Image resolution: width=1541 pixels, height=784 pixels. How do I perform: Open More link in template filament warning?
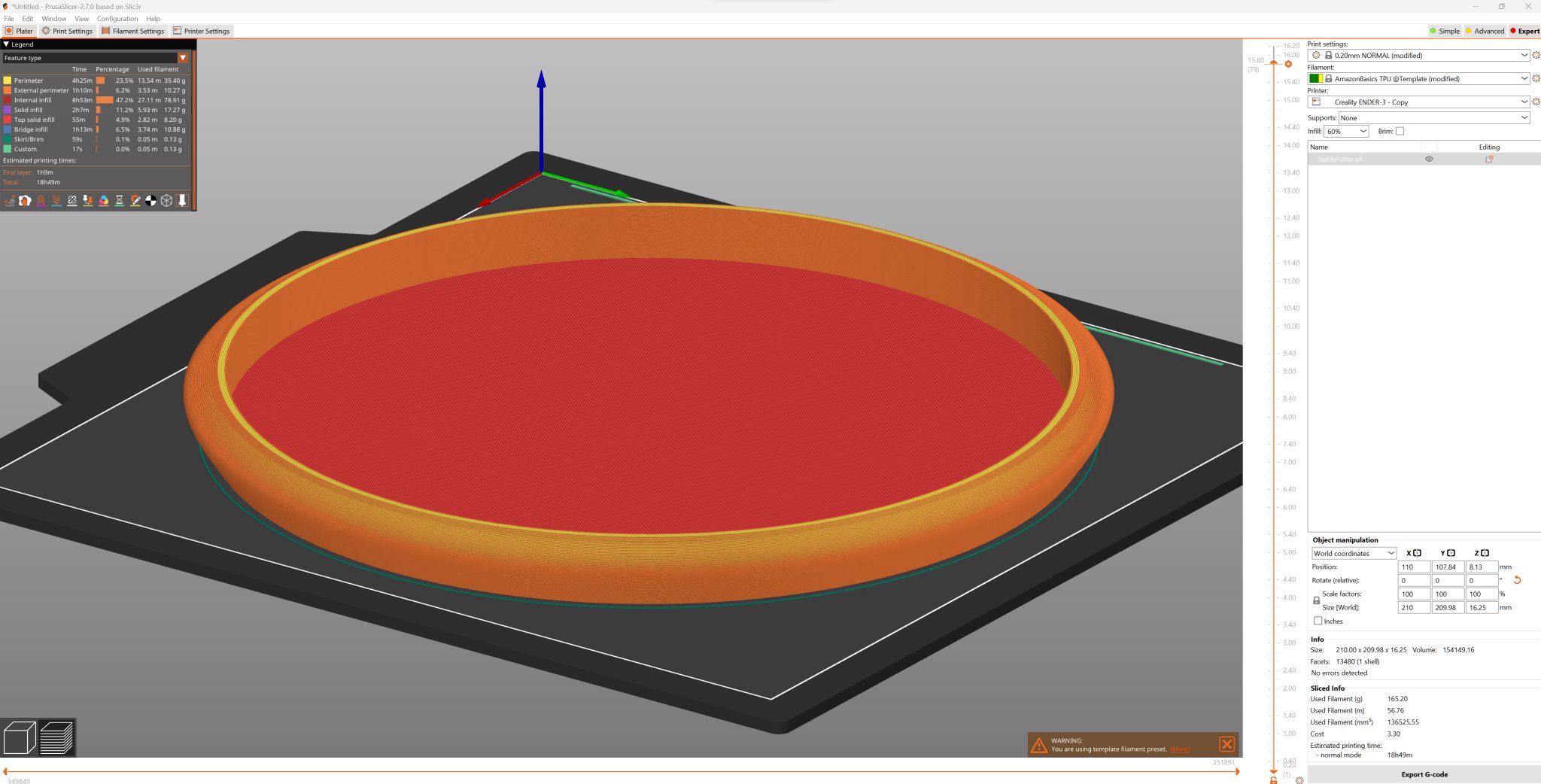[1180, 749]
